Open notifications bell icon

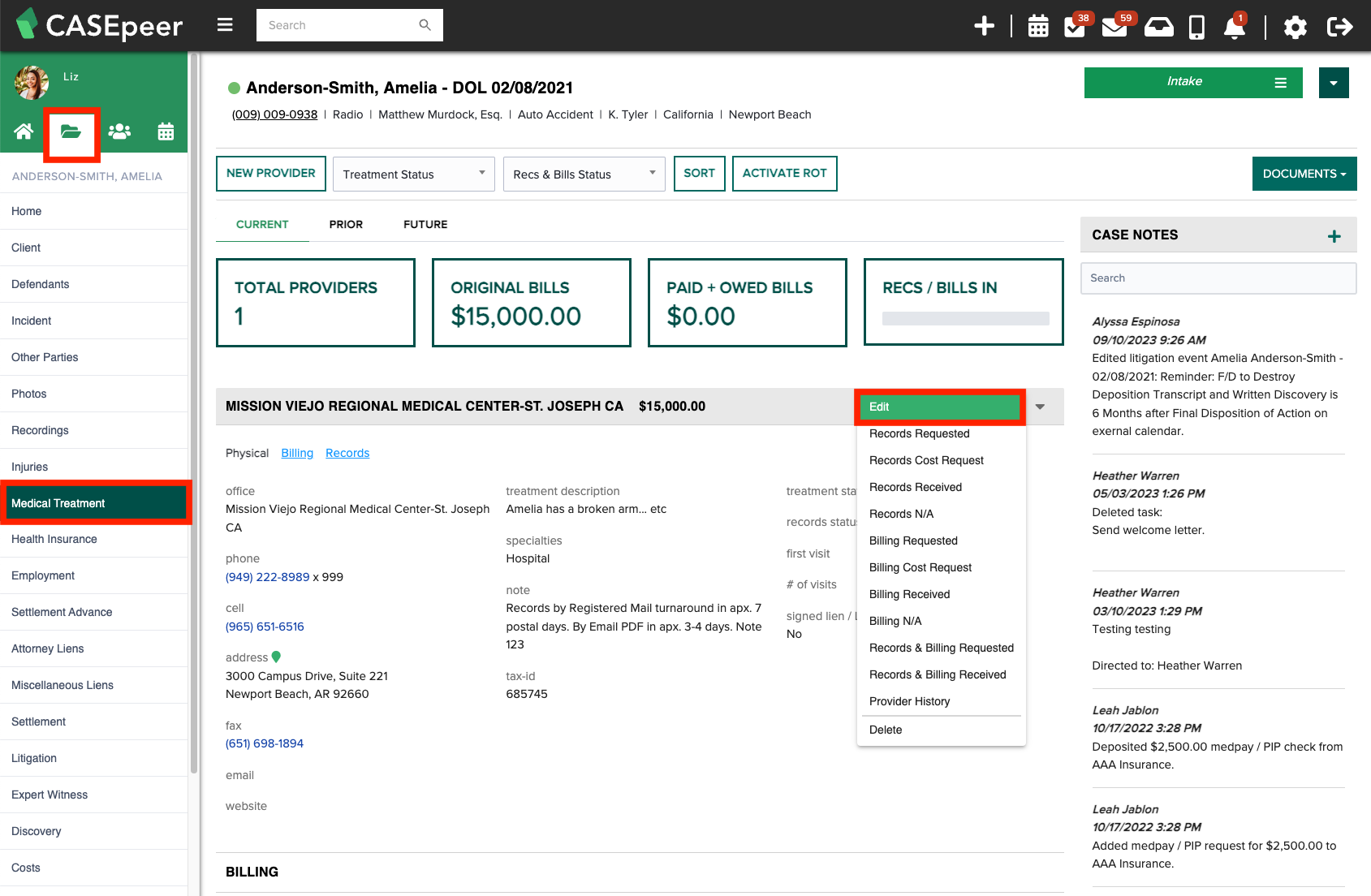(x=1235, y=28)
